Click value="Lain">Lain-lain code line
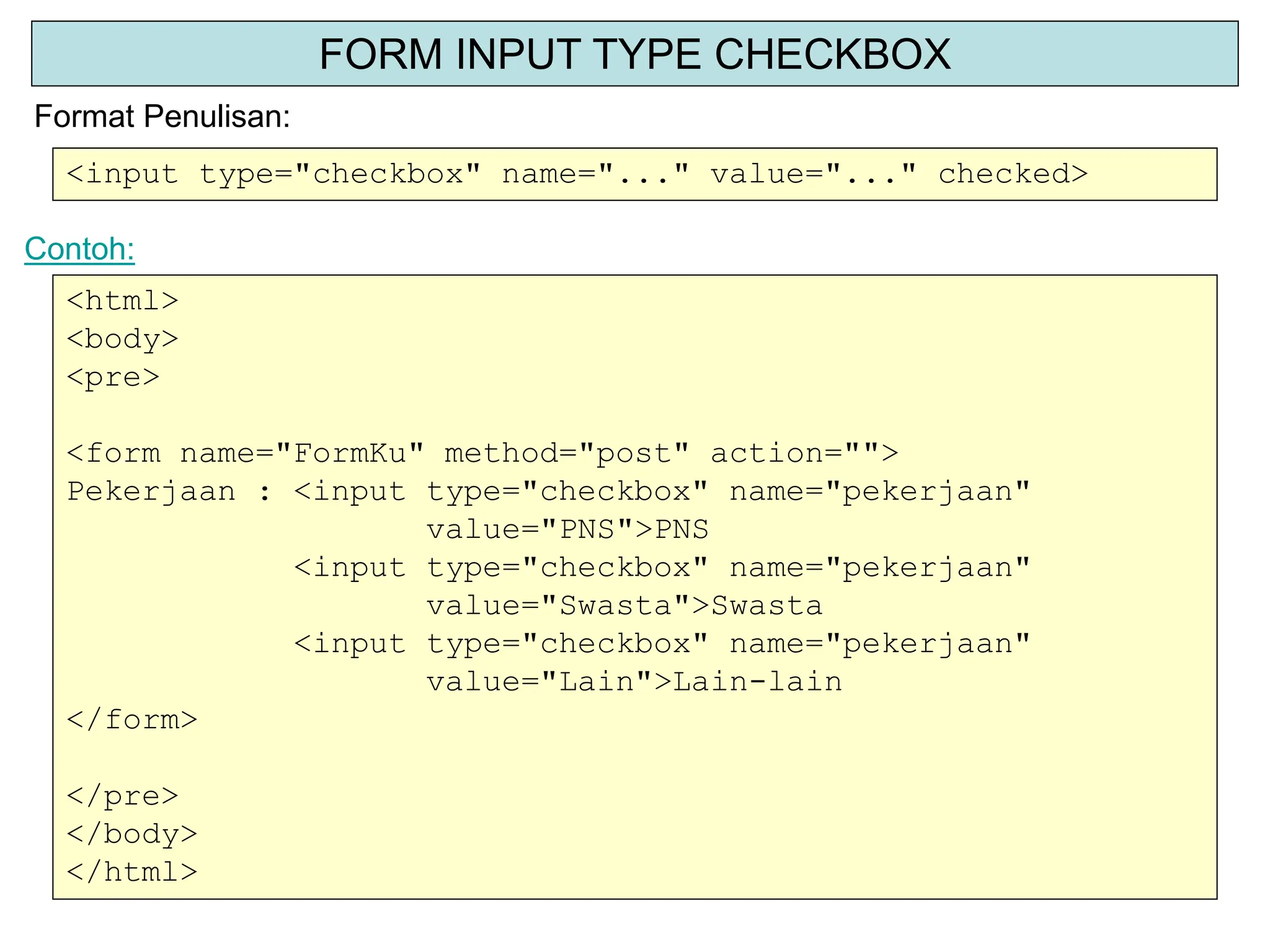The width and height of the screenshot is (1270, 952). 634,682
